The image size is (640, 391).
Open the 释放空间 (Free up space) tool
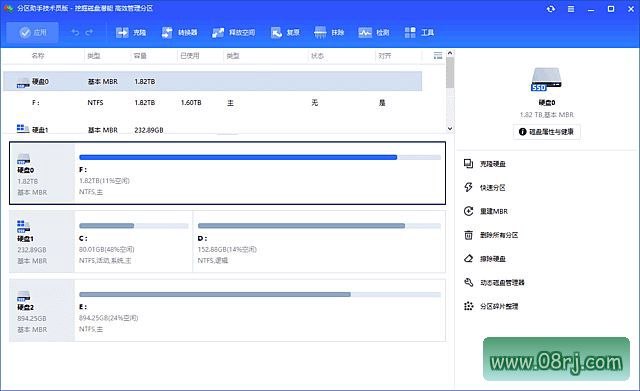pyautogui.click(x=233, y=33)
